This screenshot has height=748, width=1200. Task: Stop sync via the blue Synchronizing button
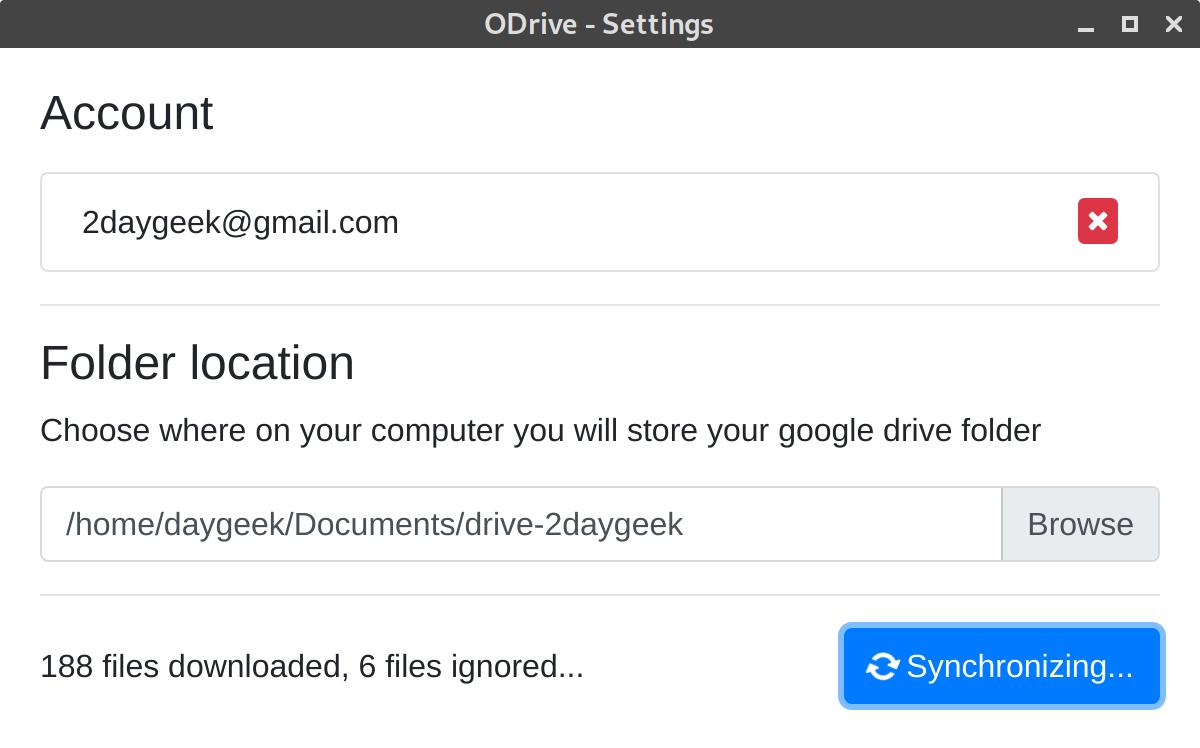click(x=1000, y=666)
